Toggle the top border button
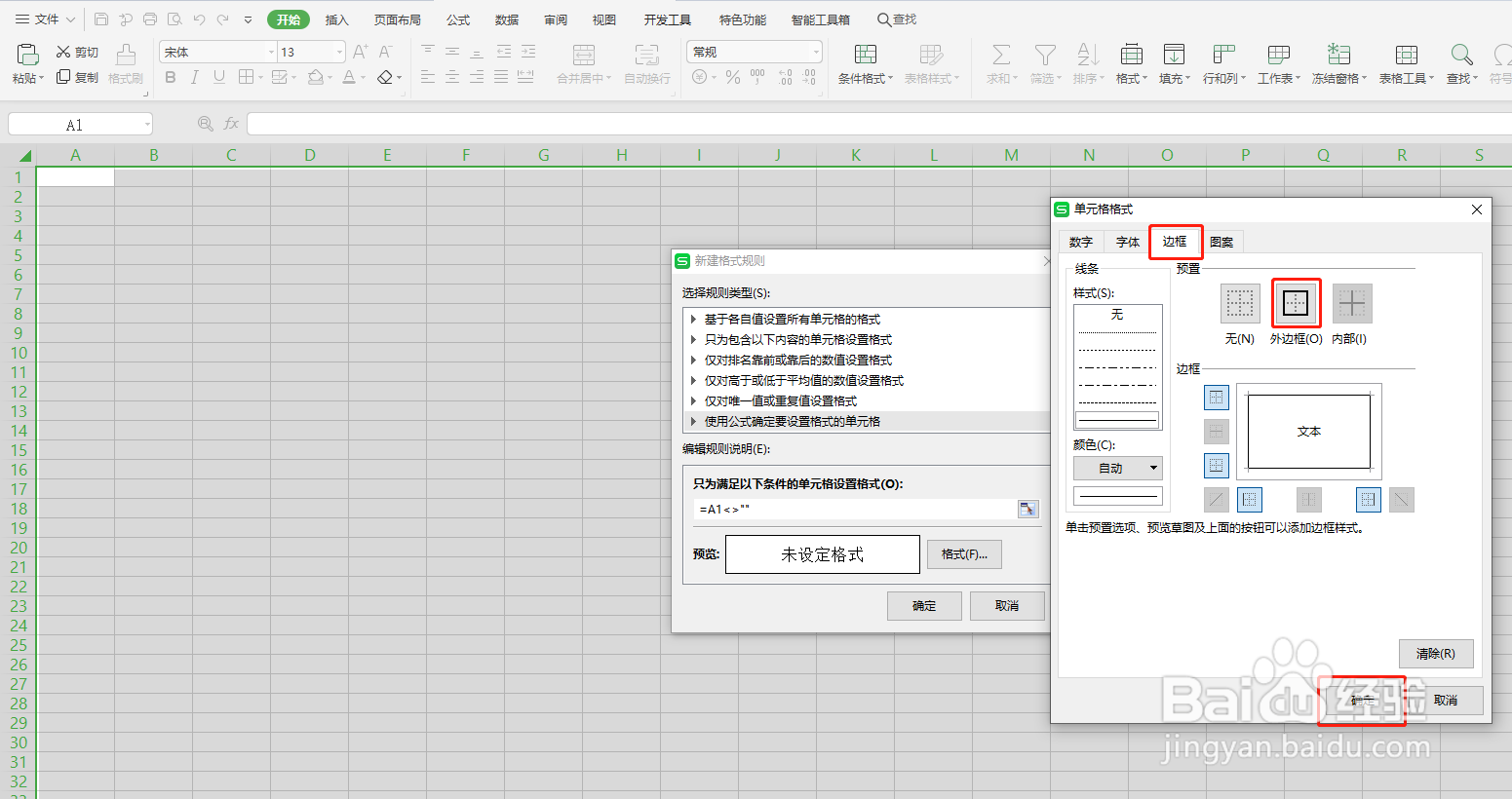Image resolution: width=1512 pixels, height=799 pixels. point(1217,398)
